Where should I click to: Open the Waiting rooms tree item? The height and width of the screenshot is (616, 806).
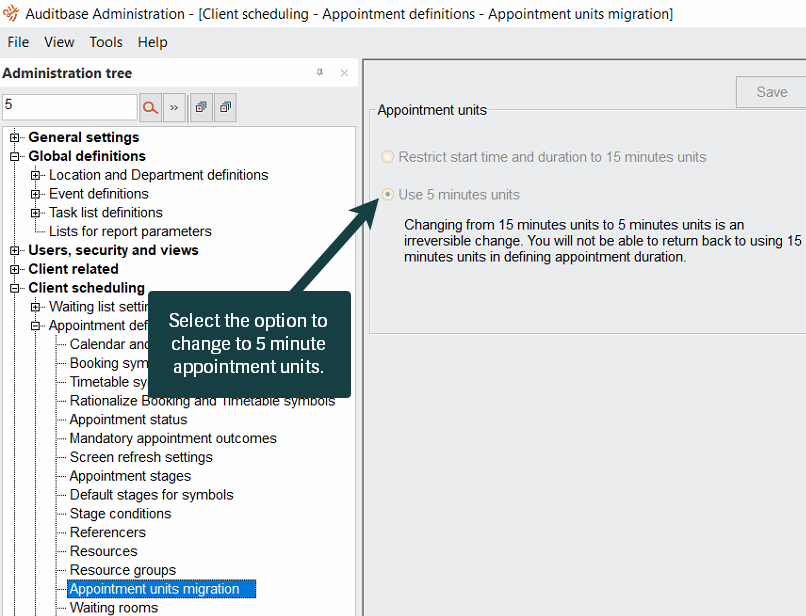[114, 608]
